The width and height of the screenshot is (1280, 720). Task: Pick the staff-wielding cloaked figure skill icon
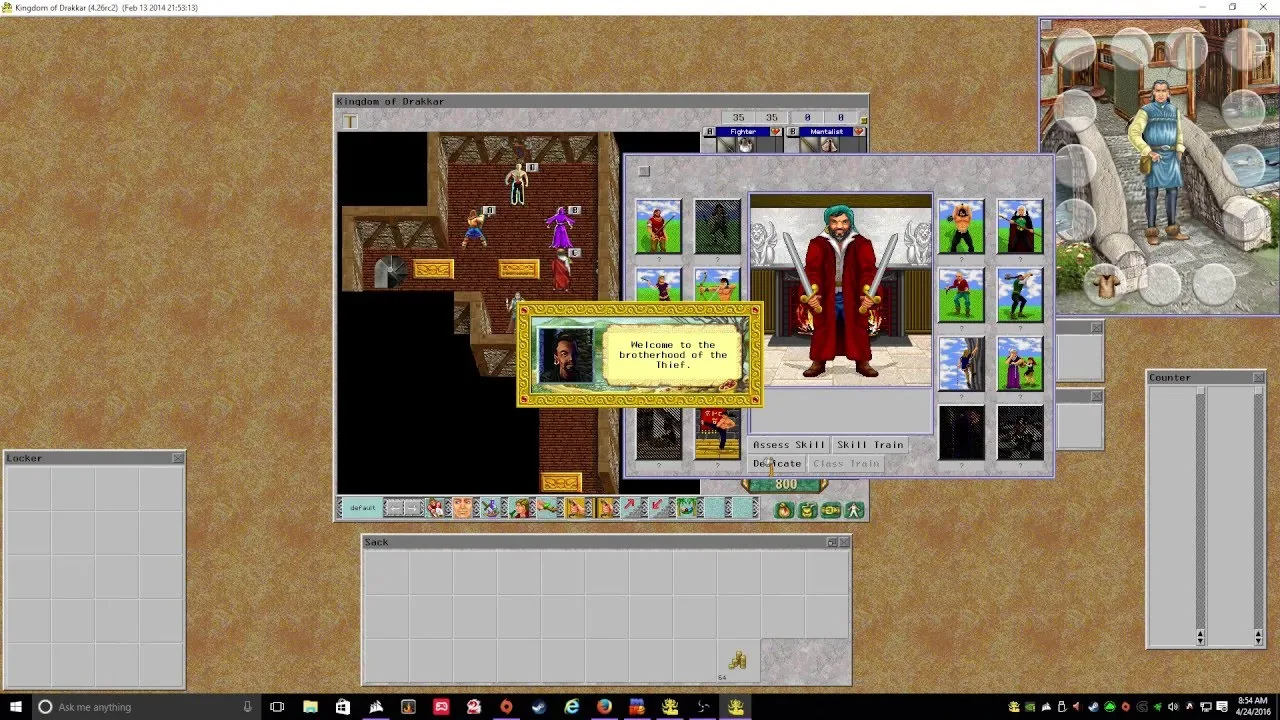(1020, 226)
